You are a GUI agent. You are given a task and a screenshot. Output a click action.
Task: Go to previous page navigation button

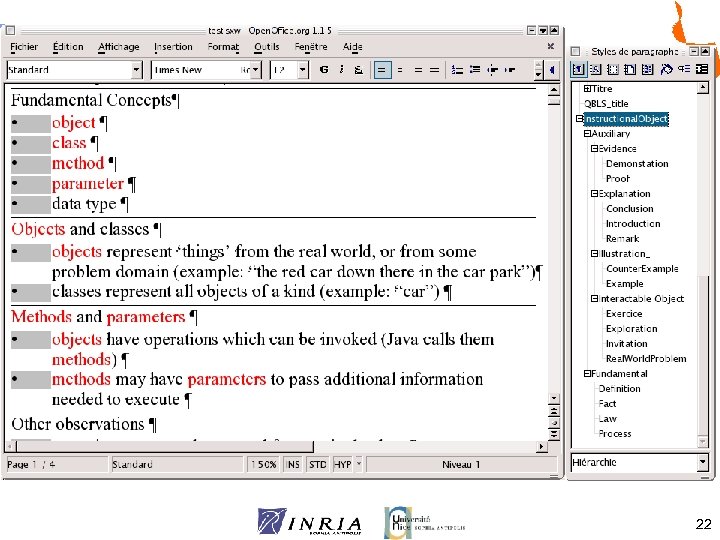[x=554, y=411]
